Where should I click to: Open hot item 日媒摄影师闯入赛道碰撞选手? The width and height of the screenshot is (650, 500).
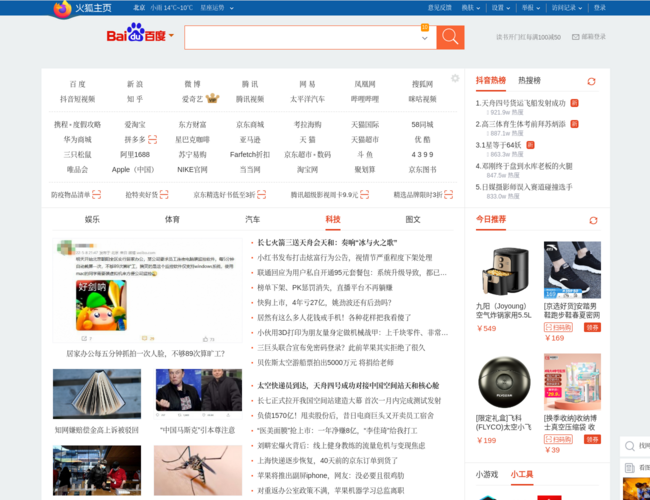pyautogui.click(x=524, y=187)
